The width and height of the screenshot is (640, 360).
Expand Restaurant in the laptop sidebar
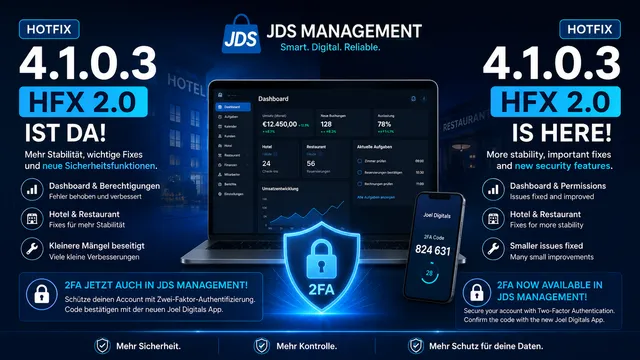[233, 156]
